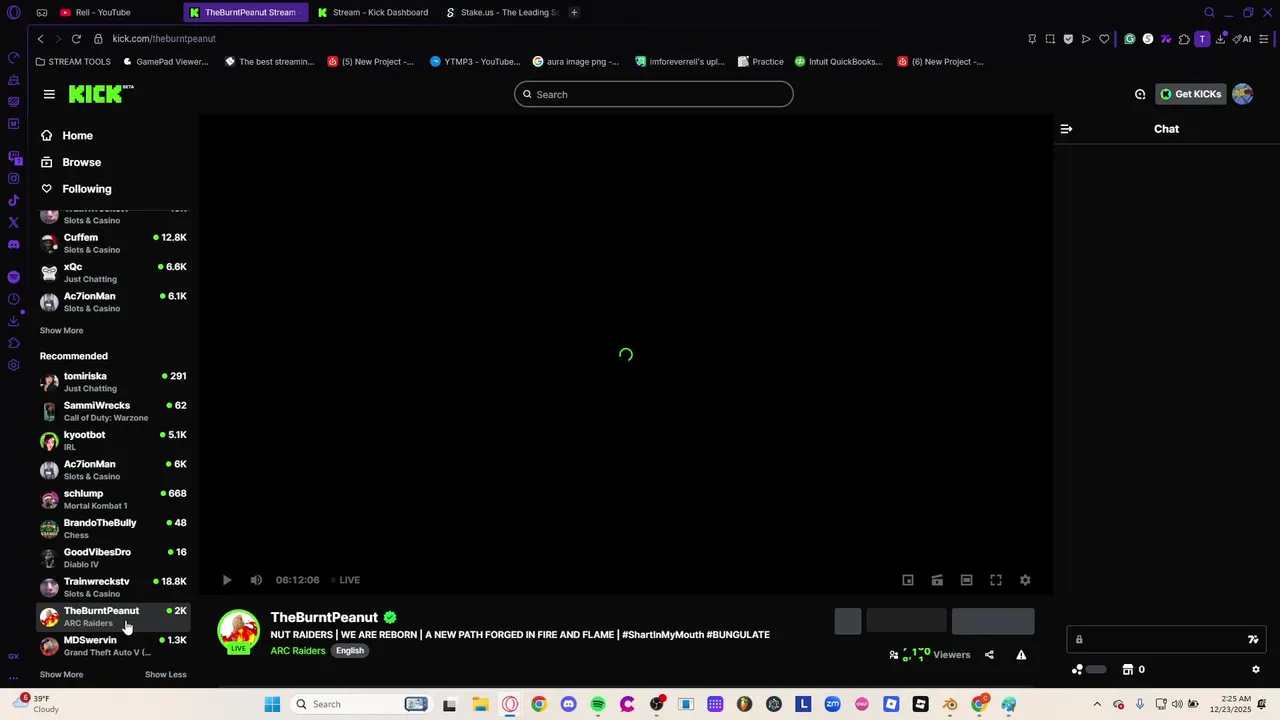Focus the Kick search box
This screenshot has height=720, width=1280.
coord(654,94)
